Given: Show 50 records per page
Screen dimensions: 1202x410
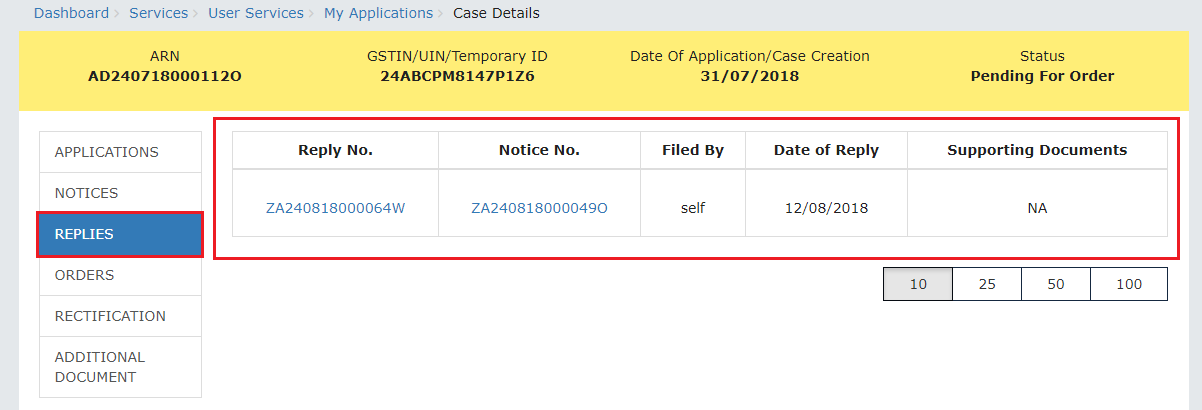Looking at the screenshot, I should [1056, 284].
